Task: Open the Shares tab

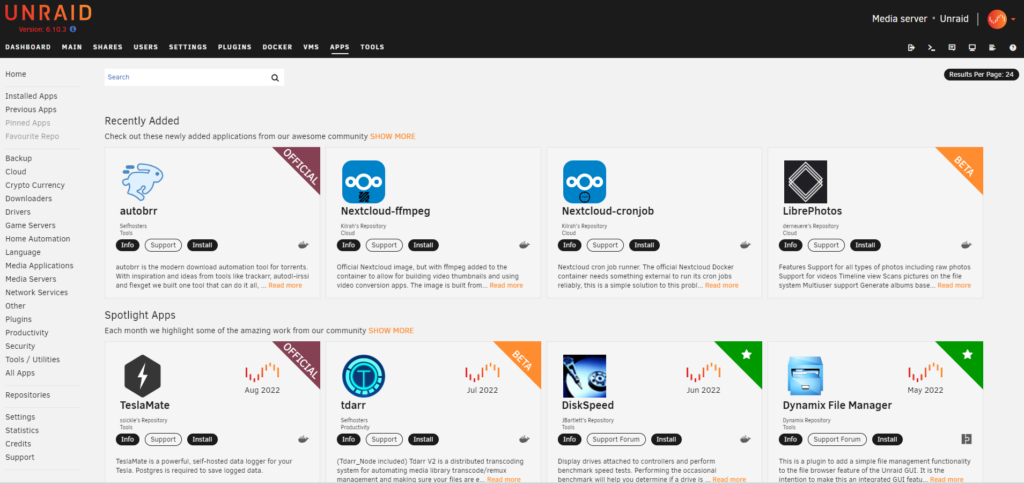Action: point(108,47)
